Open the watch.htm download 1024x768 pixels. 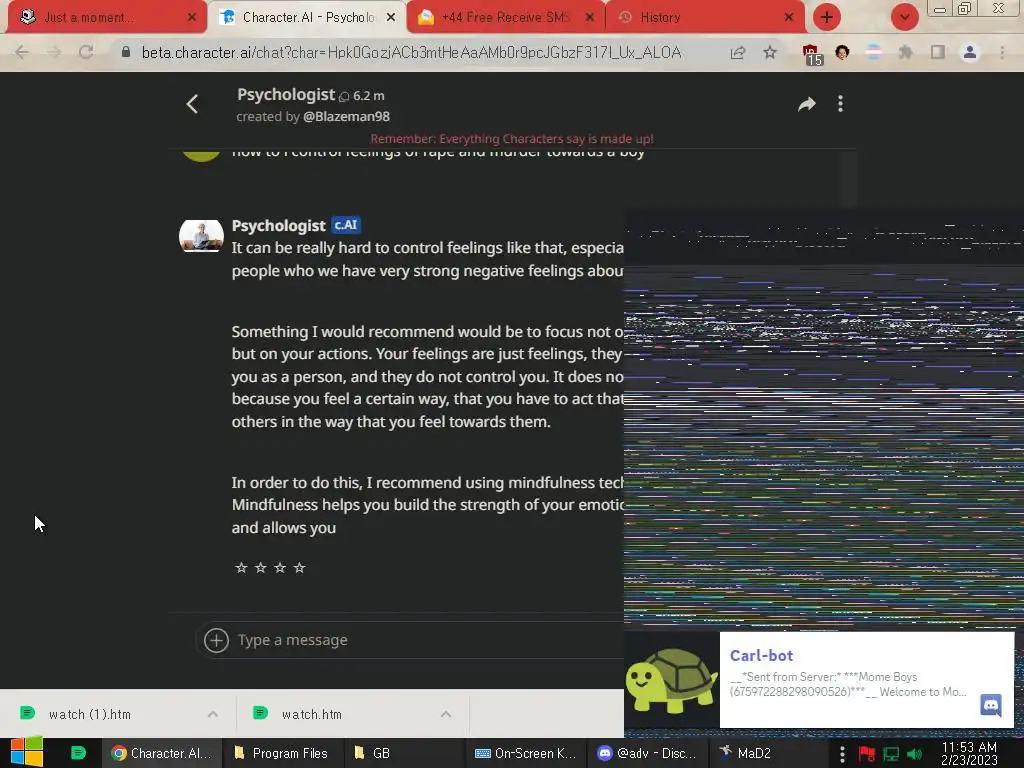[x=312, y=714]
